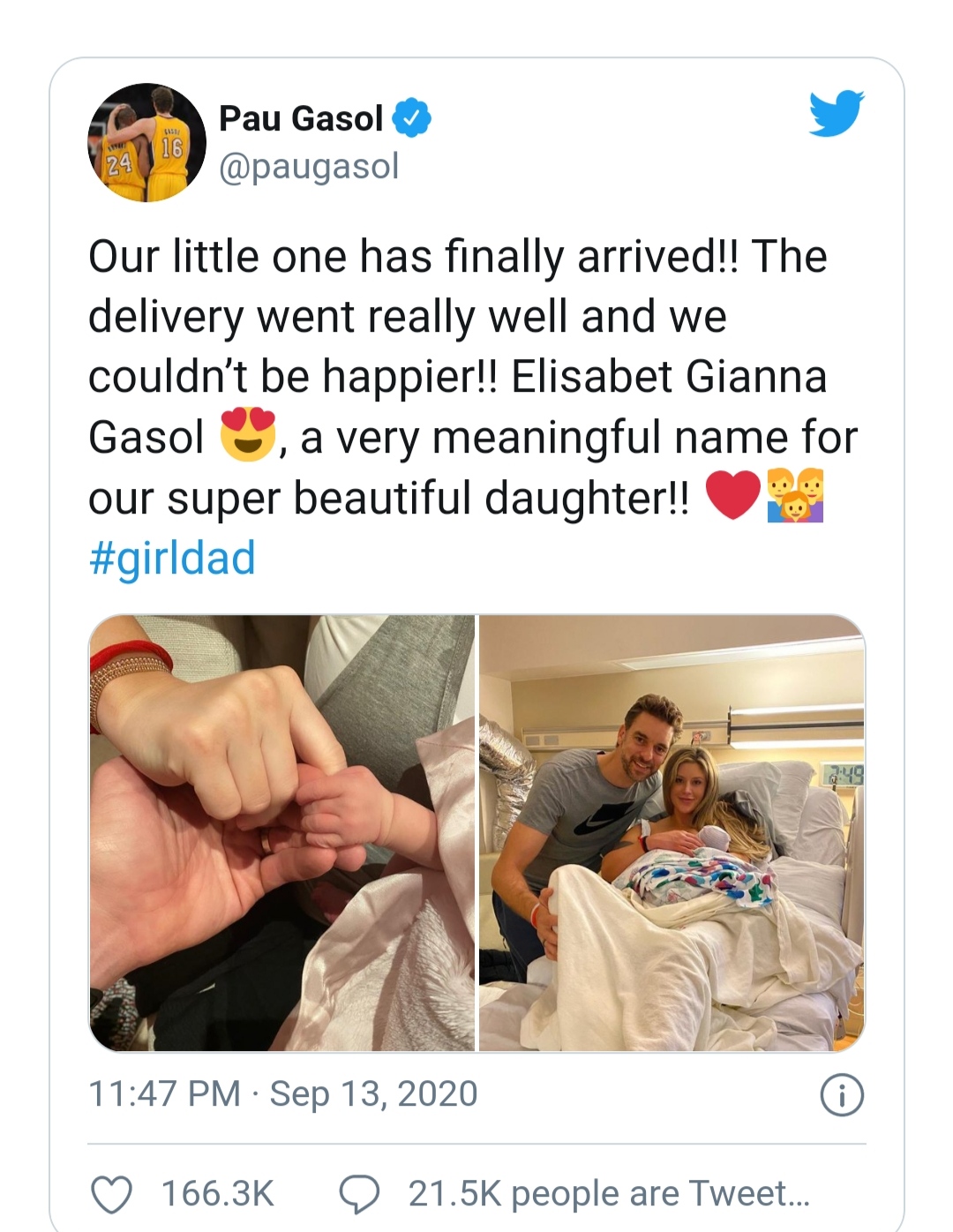
Task: Click the name "Elisabet Gianna" in the tweet
Action: coord(668,377)
